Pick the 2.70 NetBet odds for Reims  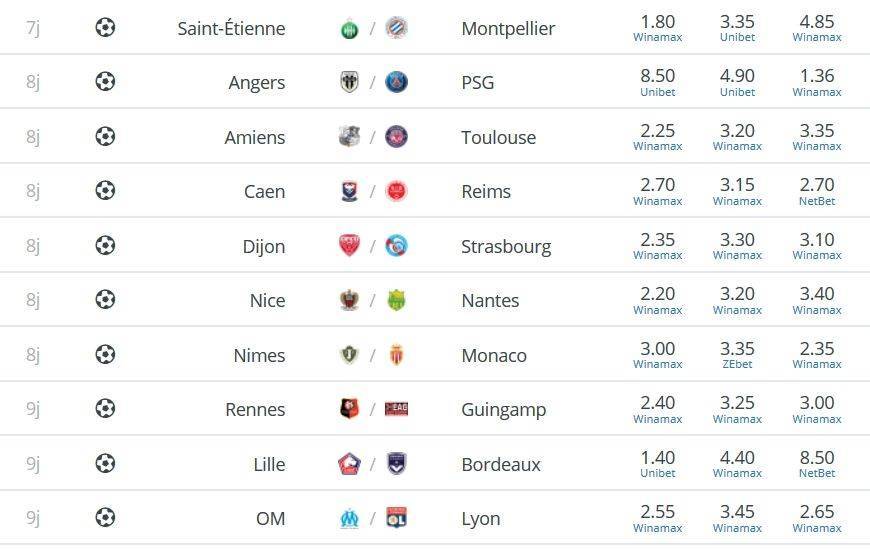tap(817, 192)
